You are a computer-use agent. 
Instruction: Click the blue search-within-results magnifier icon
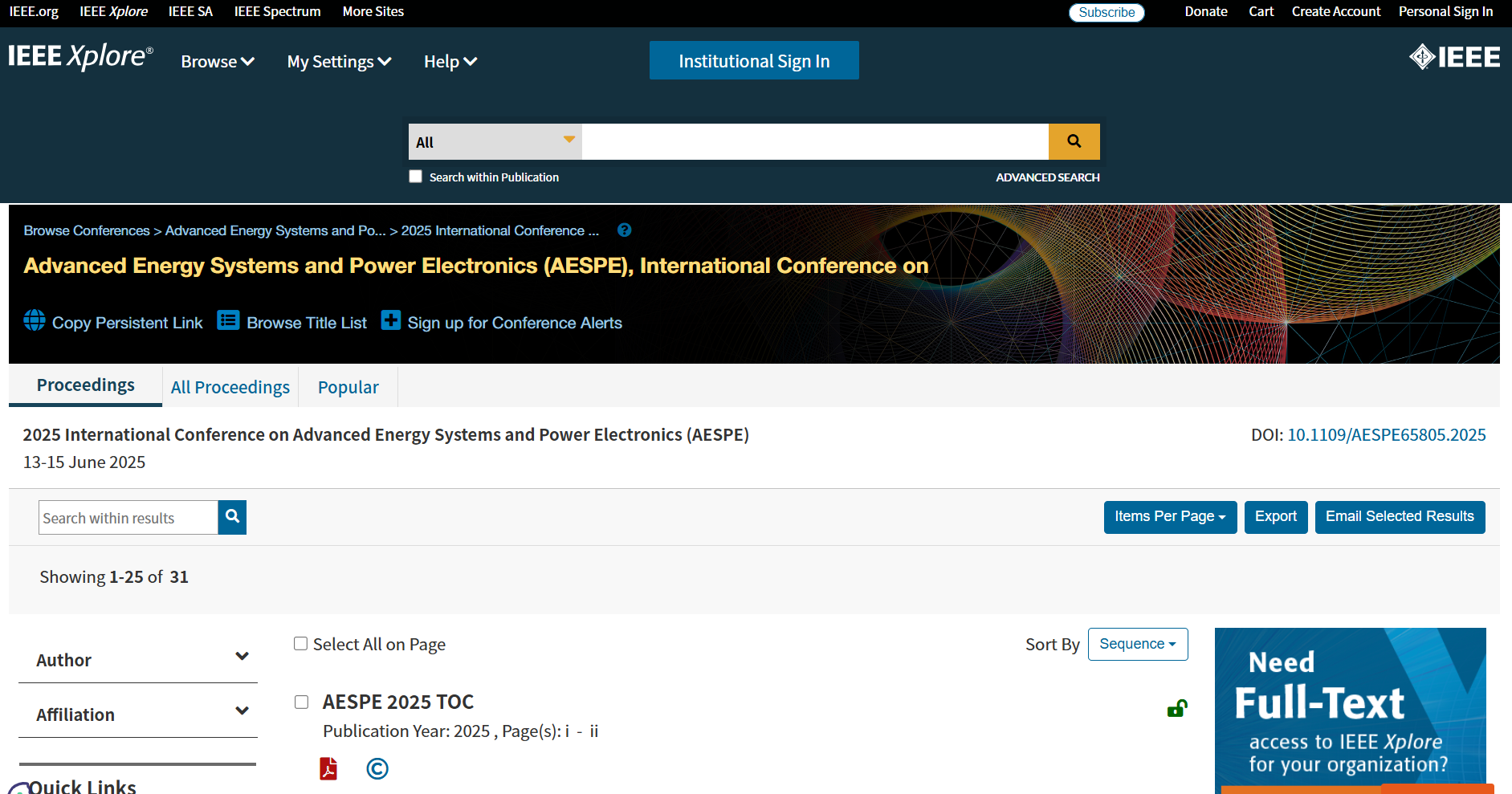[x=232, y=517]
